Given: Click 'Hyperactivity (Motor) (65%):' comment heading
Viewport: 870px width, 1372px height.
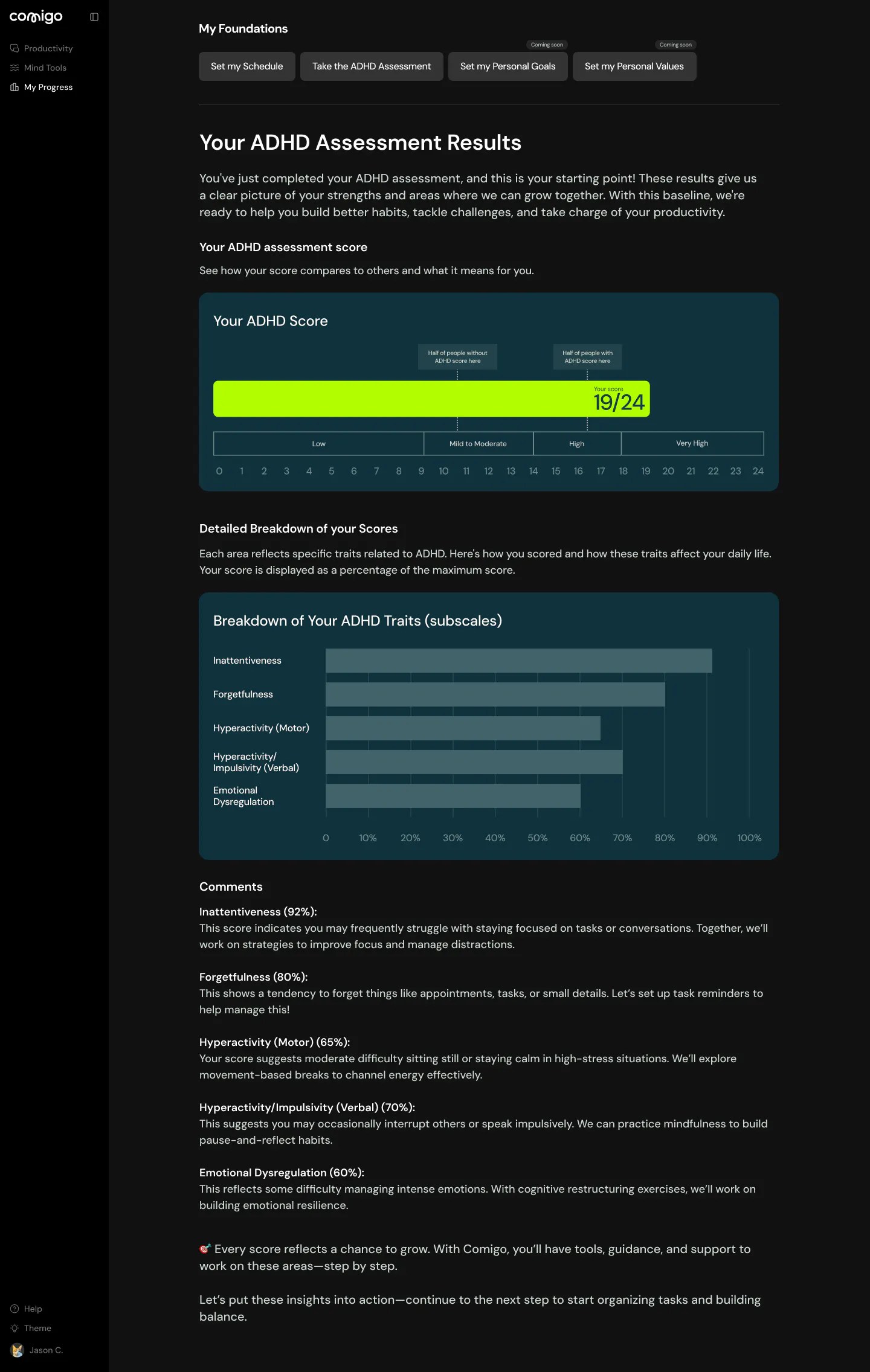Looking at the screenshot, I should [x=274, y=1042].
